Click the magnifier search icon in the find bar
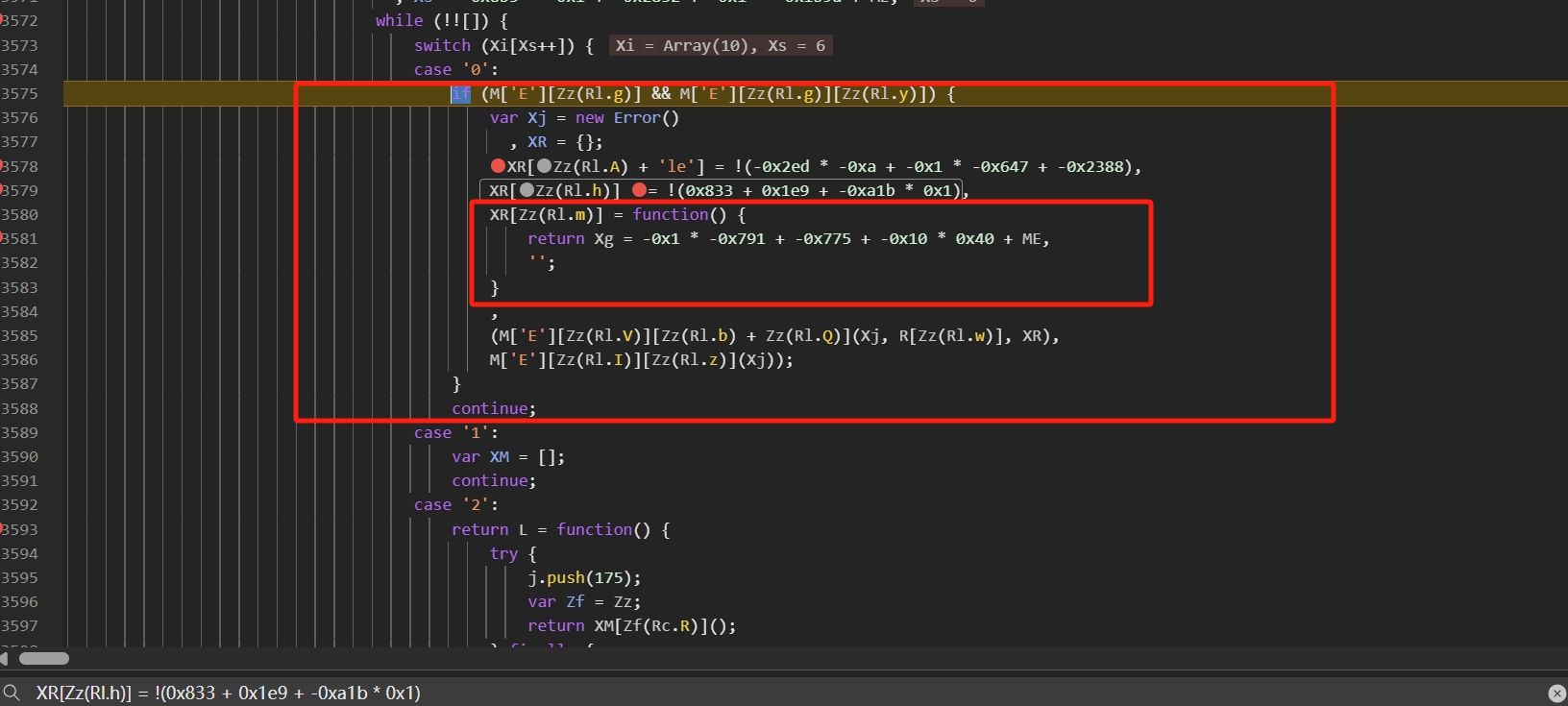This screenshot has height=706, width=1568. pyautogui.click(x=12, y=693)
